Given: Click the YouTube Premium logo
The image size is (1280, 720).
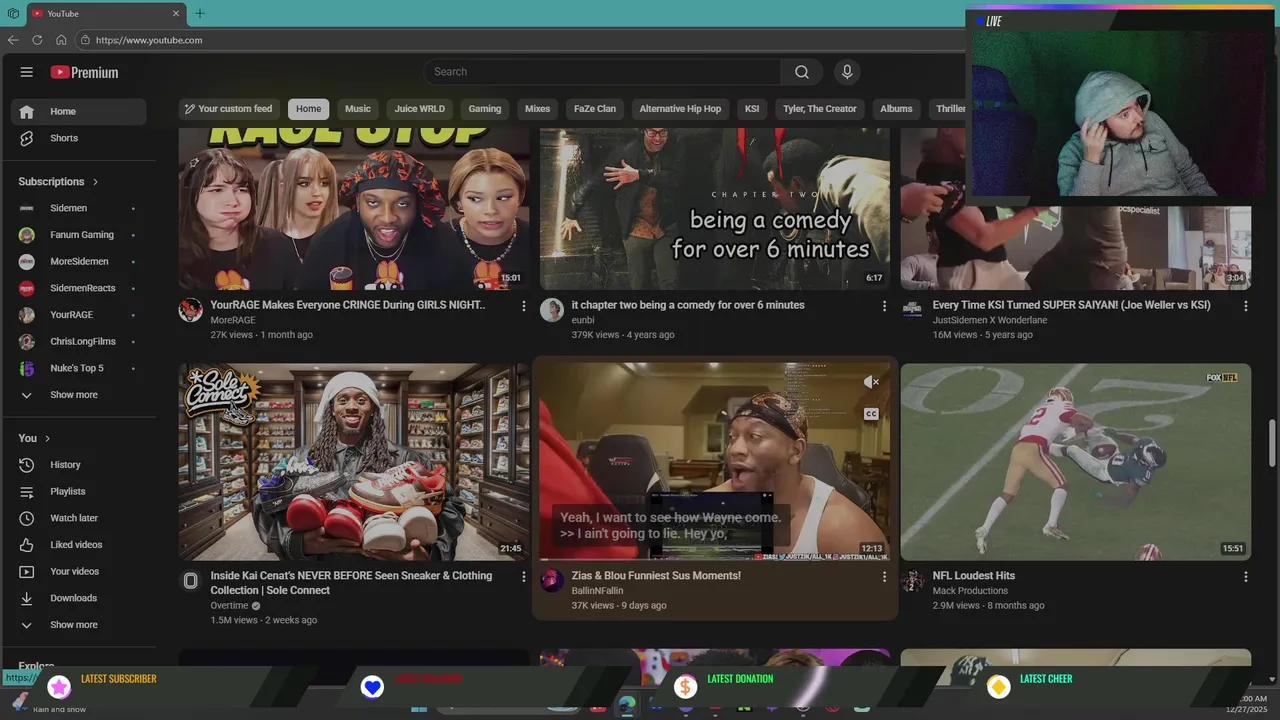Looking at the screenshot, I should 84,72.
